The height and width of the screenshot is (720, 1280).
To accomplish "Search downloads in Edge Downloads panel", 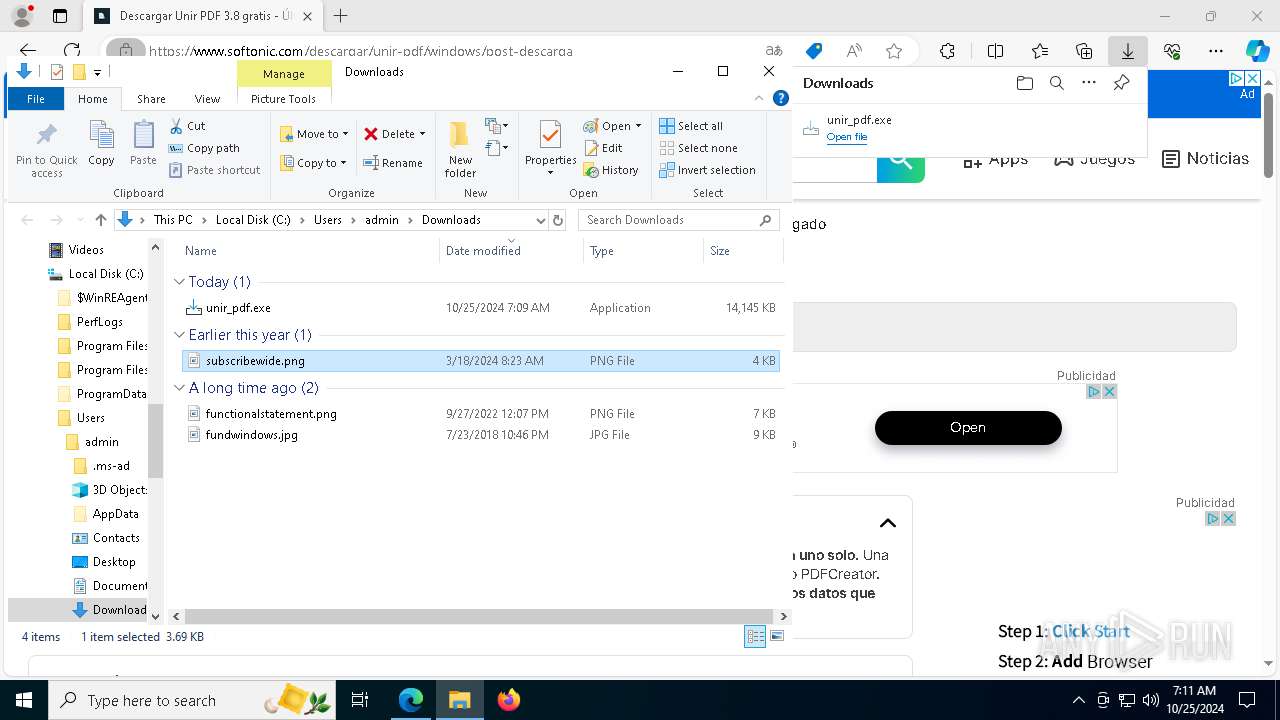I will [1056, 83].
